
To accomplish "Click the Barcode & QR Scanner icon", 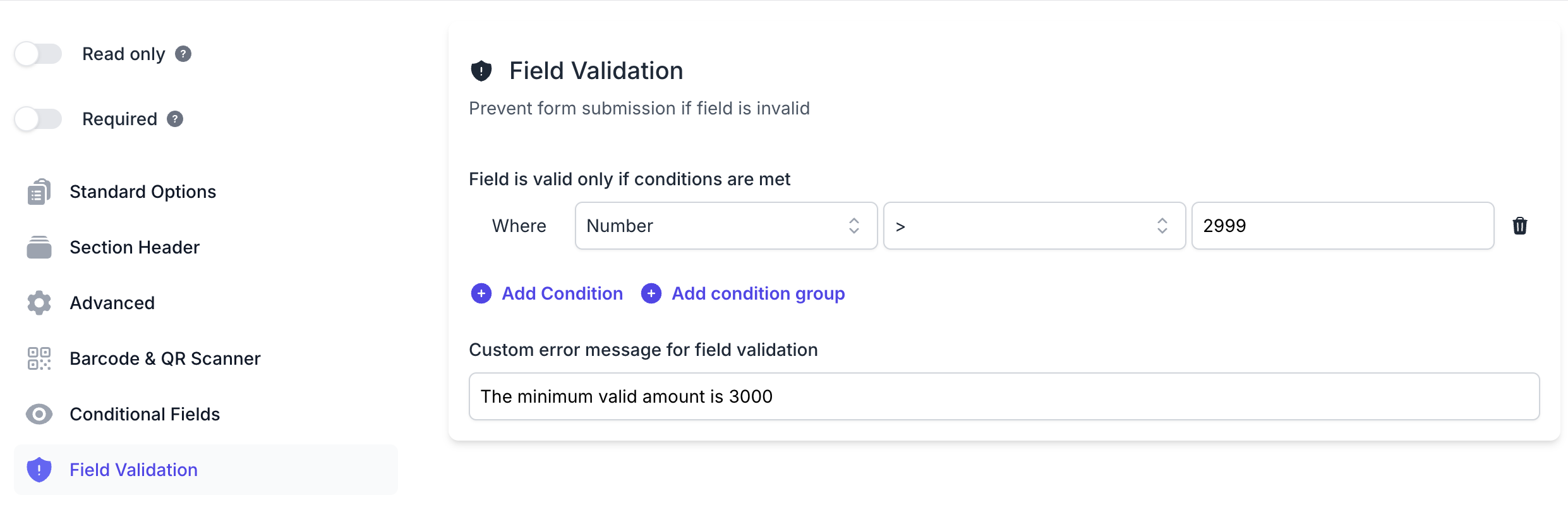I will [x=39, y=358].
